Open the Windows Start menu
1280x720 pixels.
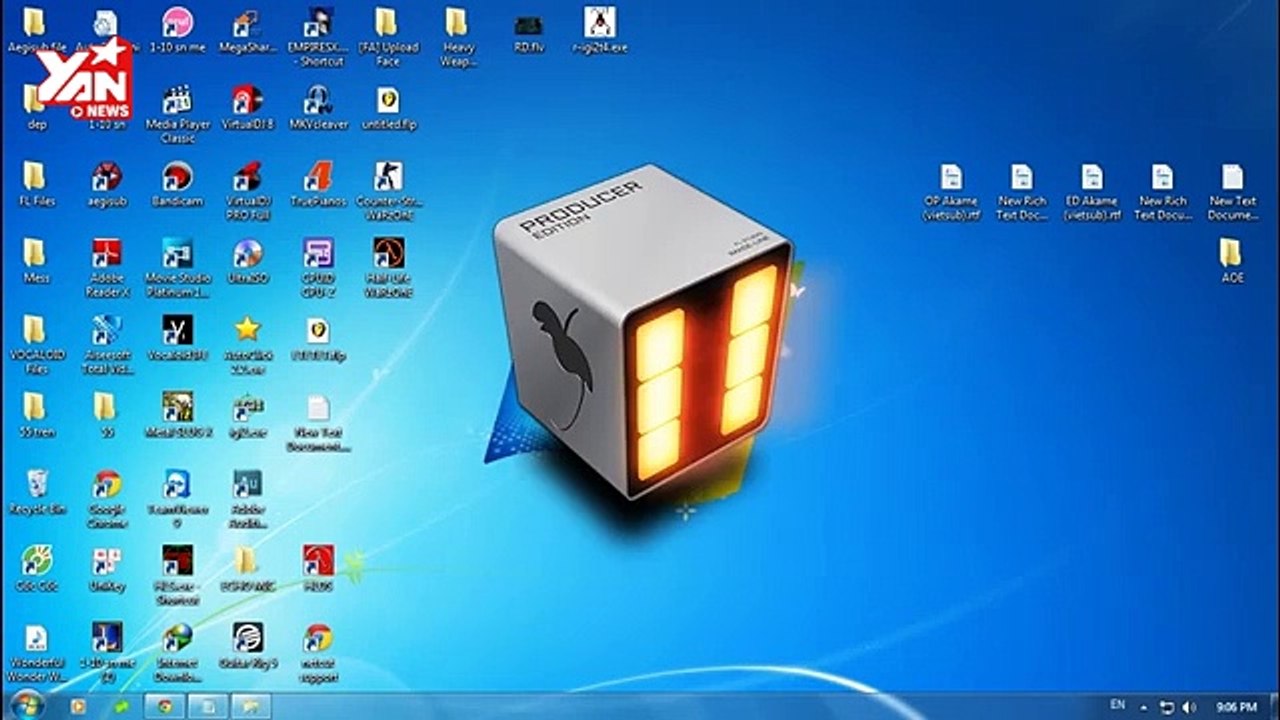pyautogui.click(x=27, y=705)
